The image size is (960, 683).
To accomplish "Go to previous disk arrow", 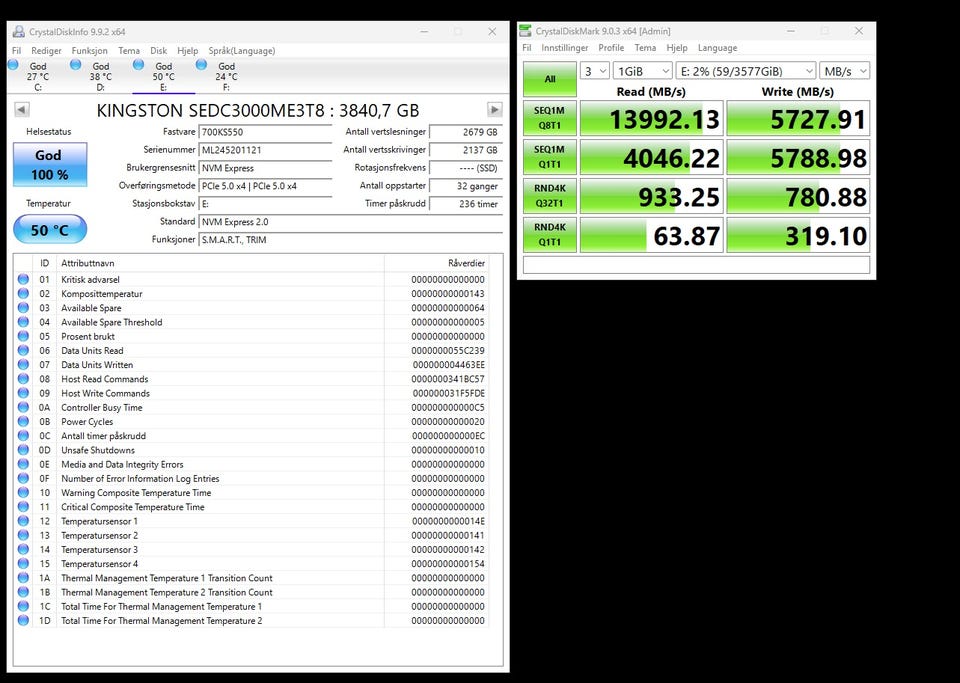I will coord(21,110).
